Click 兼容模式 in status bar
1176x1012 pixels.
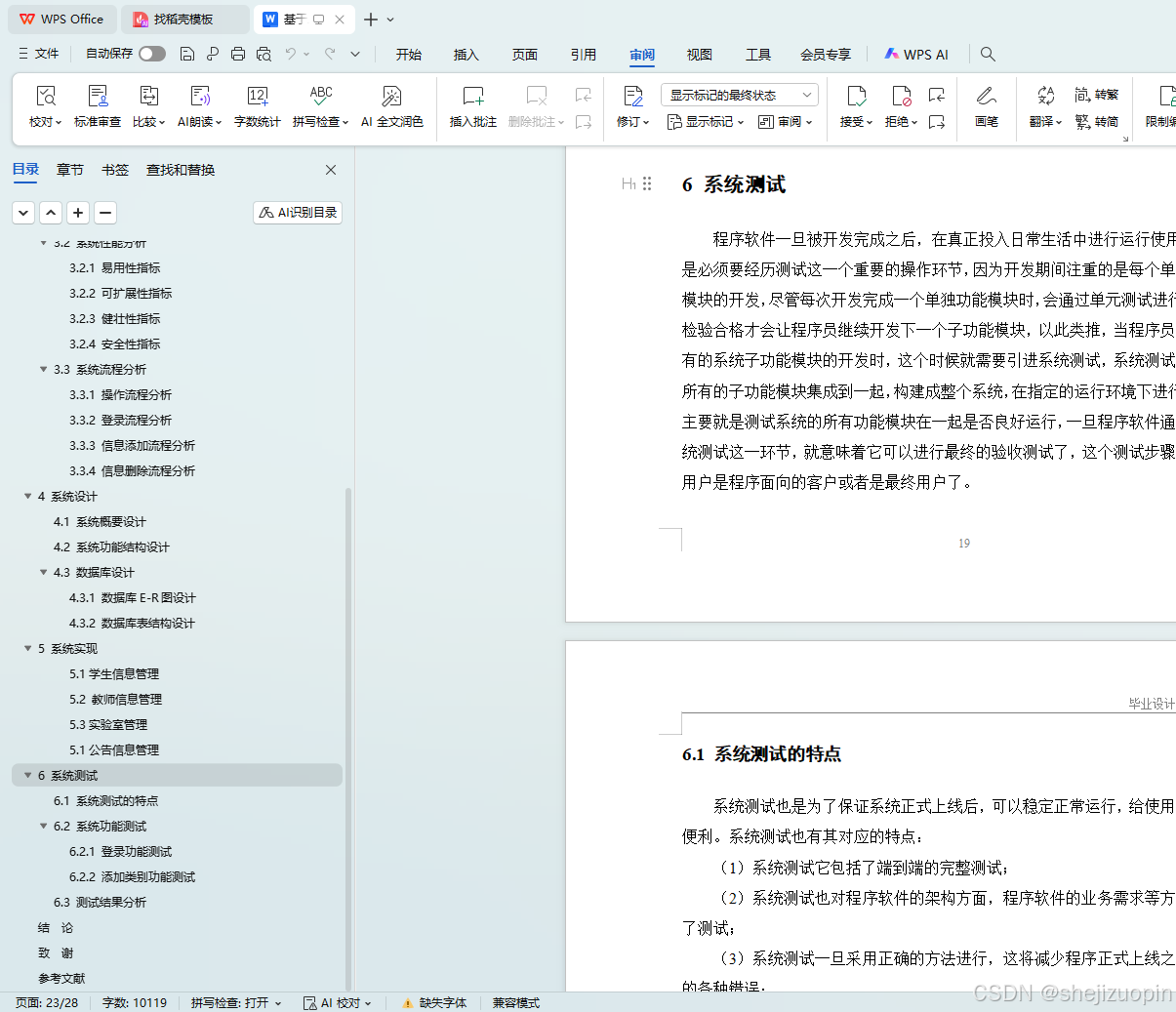516,1002
